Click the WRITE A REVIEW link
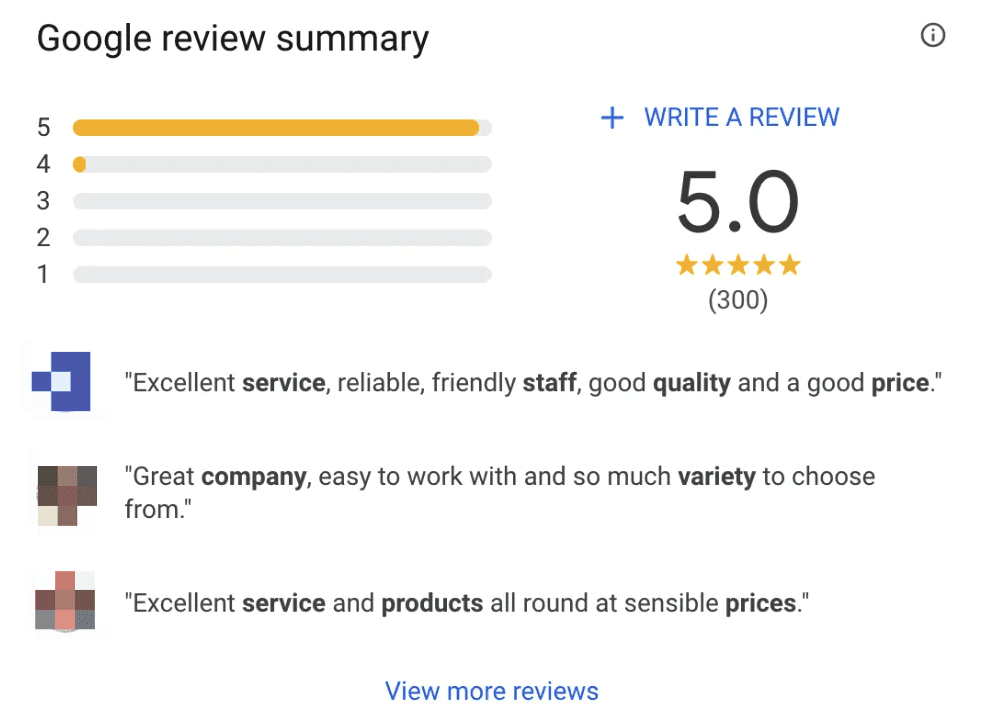 tap(741, 117)
